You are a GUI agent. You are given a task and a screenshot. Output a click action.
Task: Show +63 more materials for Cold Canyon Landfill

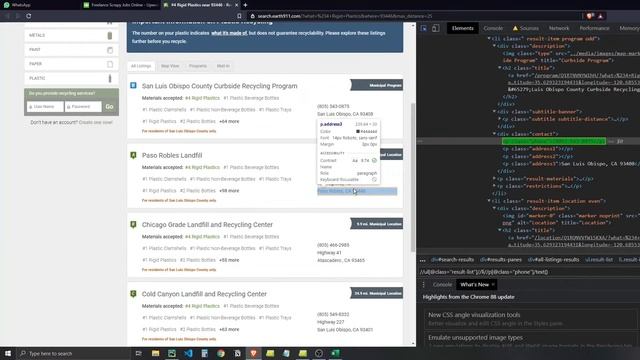click(x=229, y=330)
